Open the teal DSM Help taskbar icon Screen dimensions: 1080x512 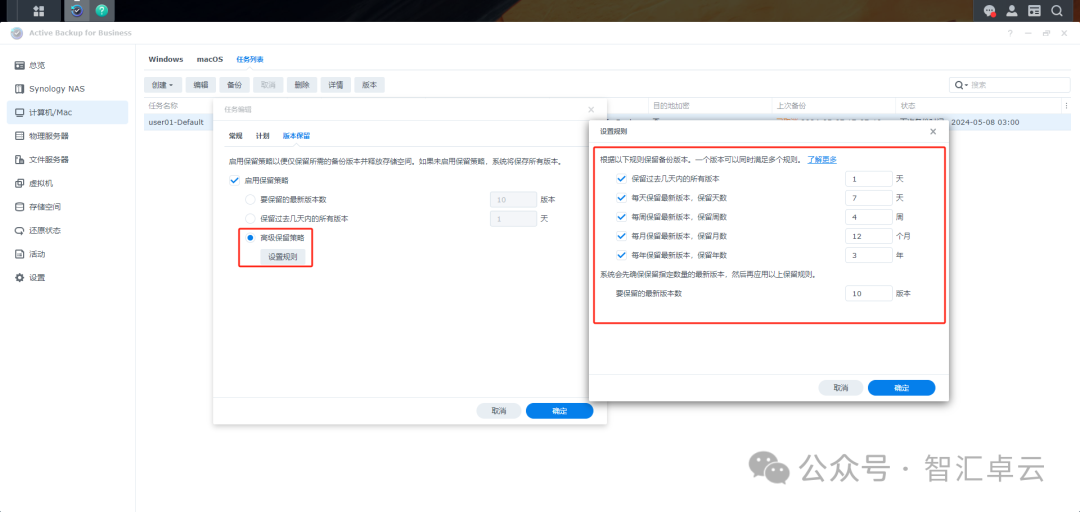[102, 10]
